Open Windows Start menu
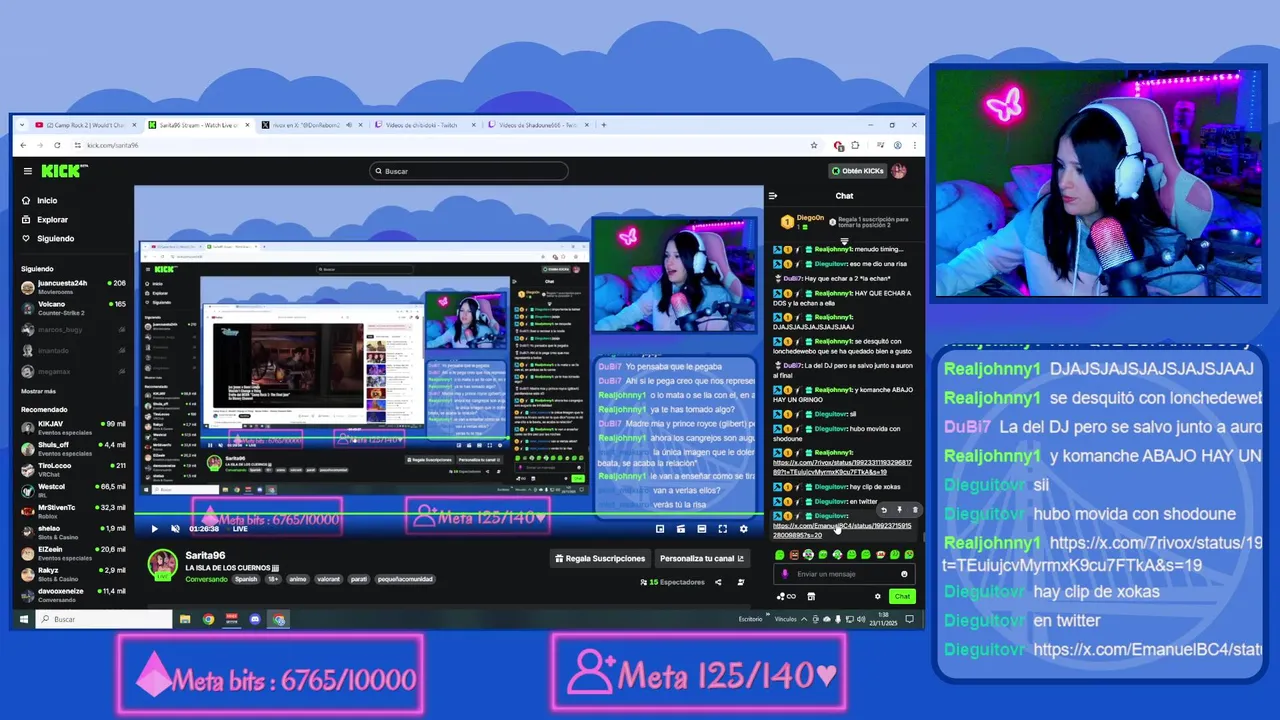Viewport: 1280px width, 720px height. (23, 619)
